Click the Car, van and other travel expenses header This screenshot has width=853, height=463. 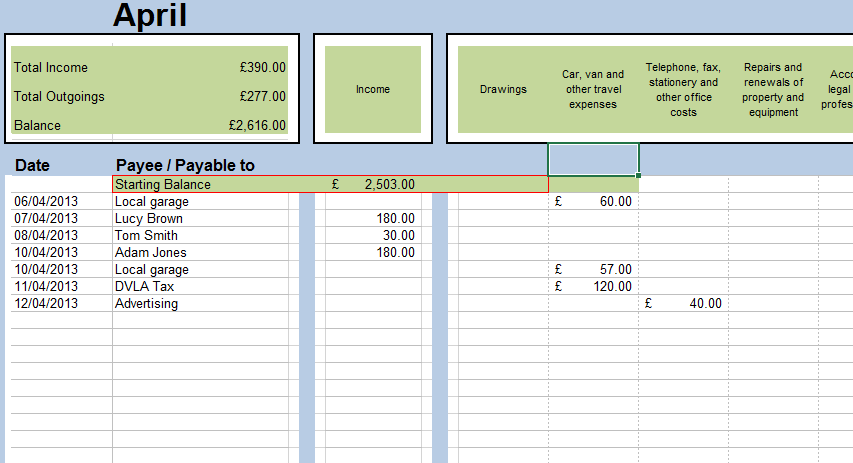pos(593,89)
